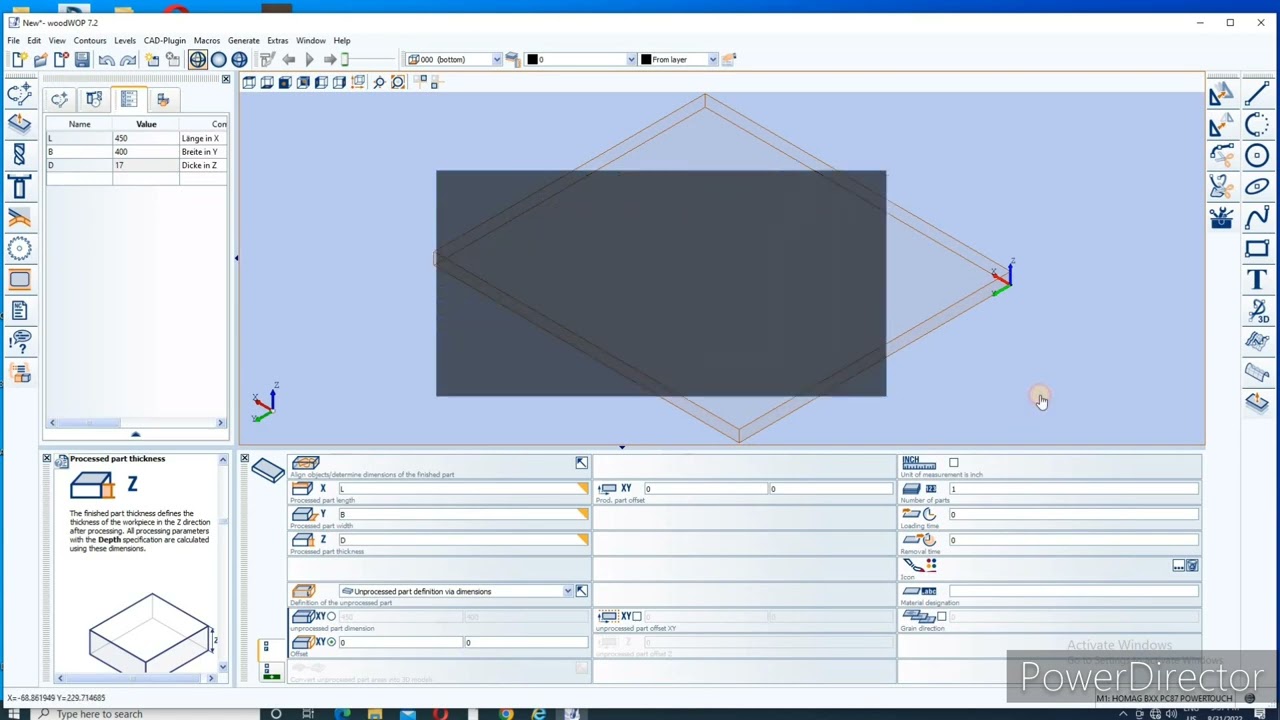Click the New file toolbar icon

tap(19, 60)
